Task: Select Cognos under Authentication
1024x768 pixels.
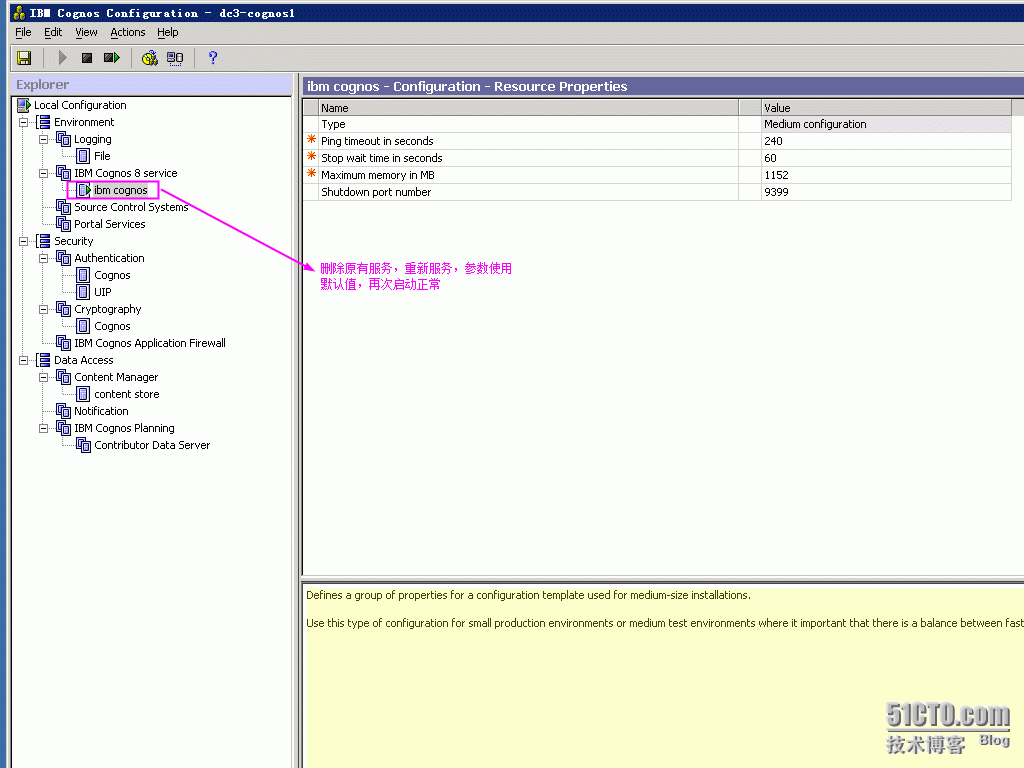Action: [112, 275]
